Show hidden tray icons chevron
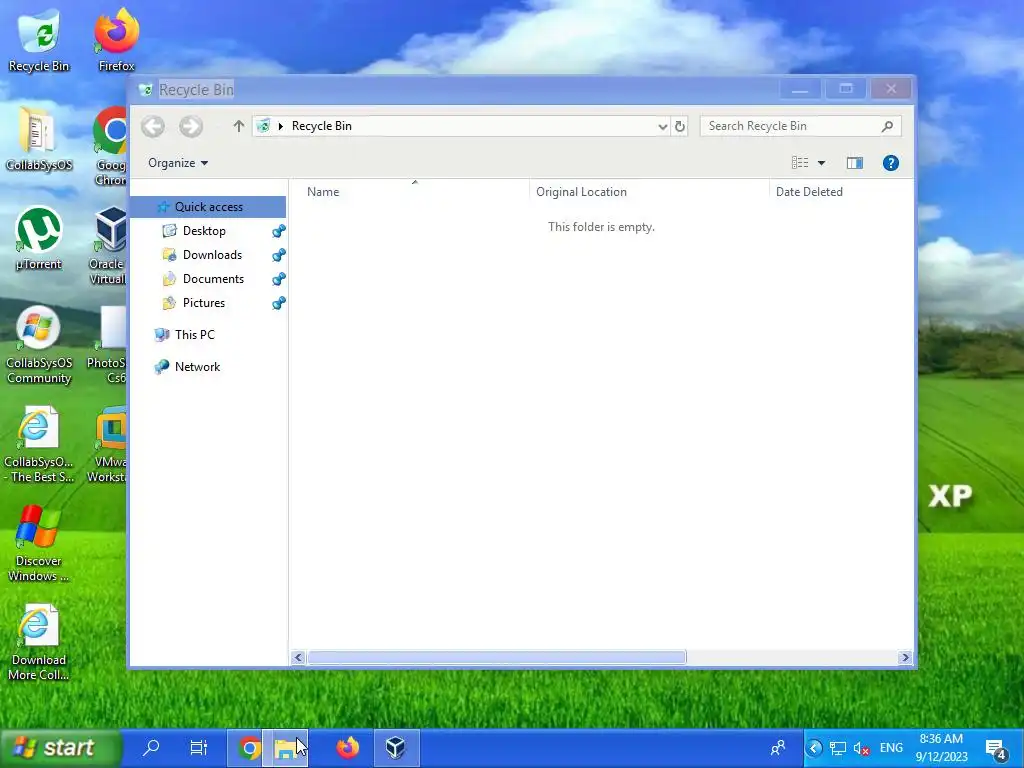 pyautogui.click(x=814, y=748)
